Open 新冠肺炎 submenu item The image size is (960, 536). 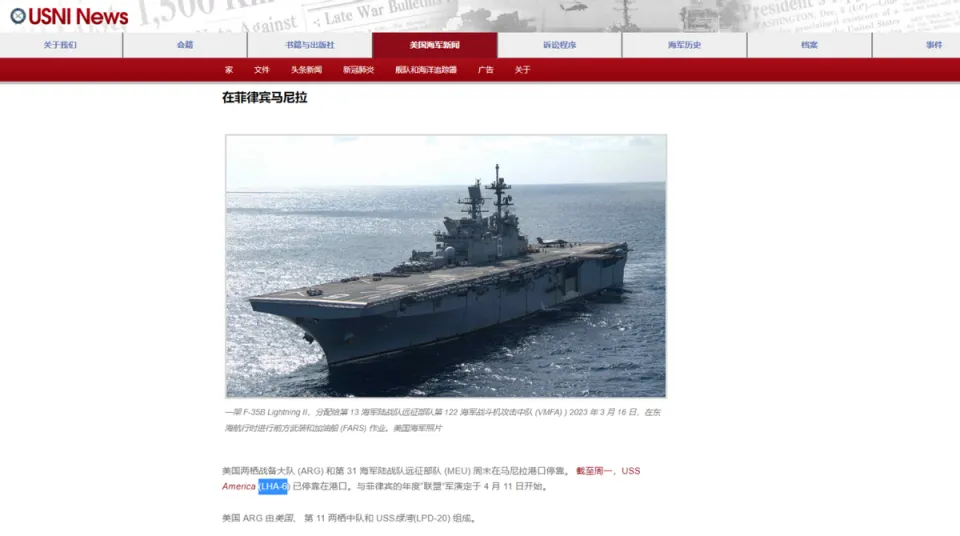click(x=358, y=70)
